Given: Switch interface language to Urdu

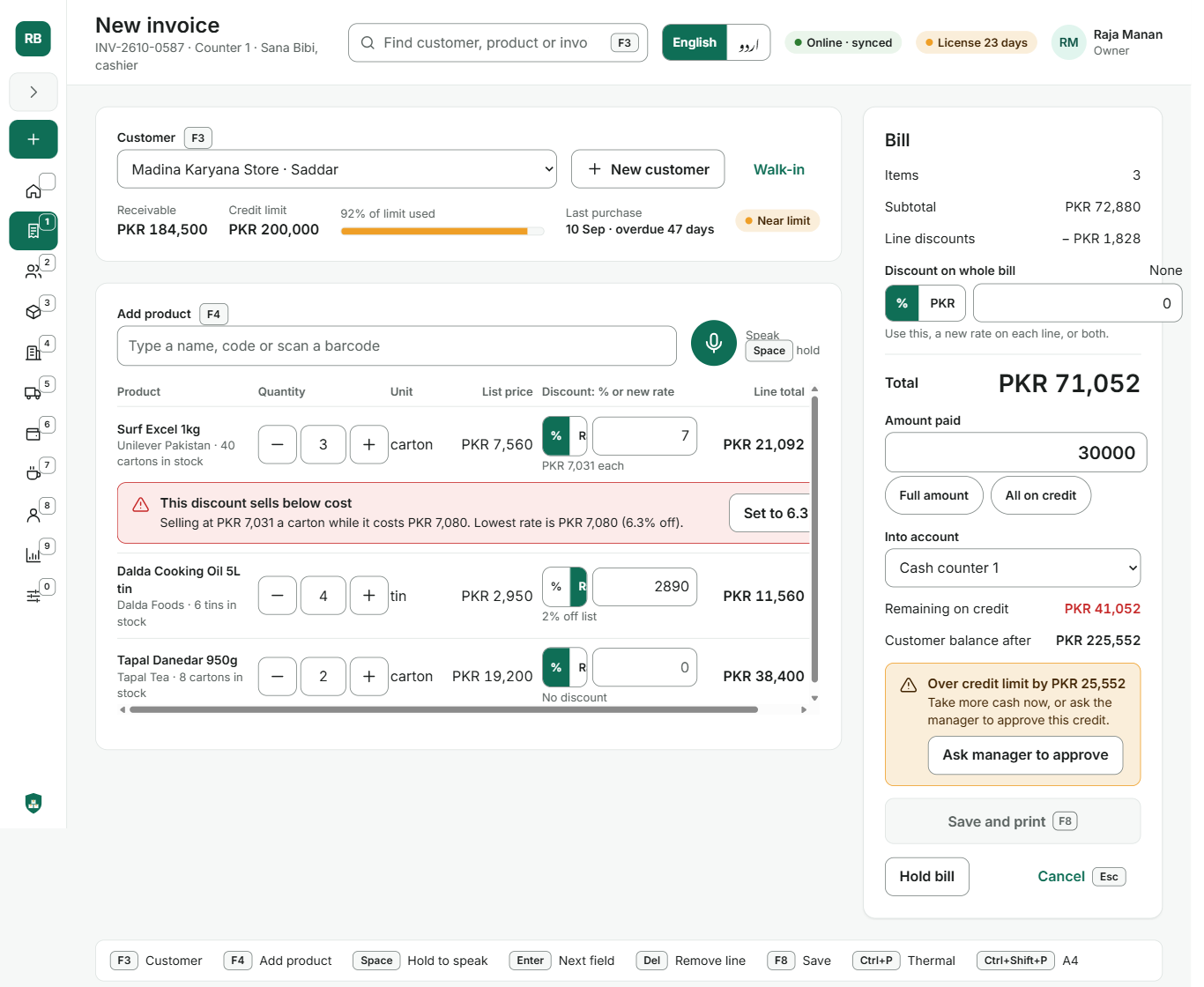Looking at the screenshot, I should pyautogui.click(x=748, y=42).
